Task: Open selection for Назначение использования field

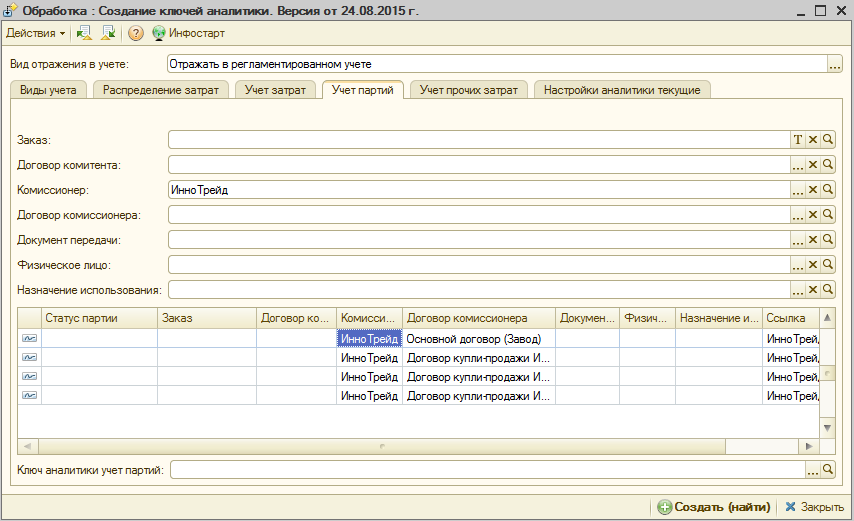Action: click(798, 290)
